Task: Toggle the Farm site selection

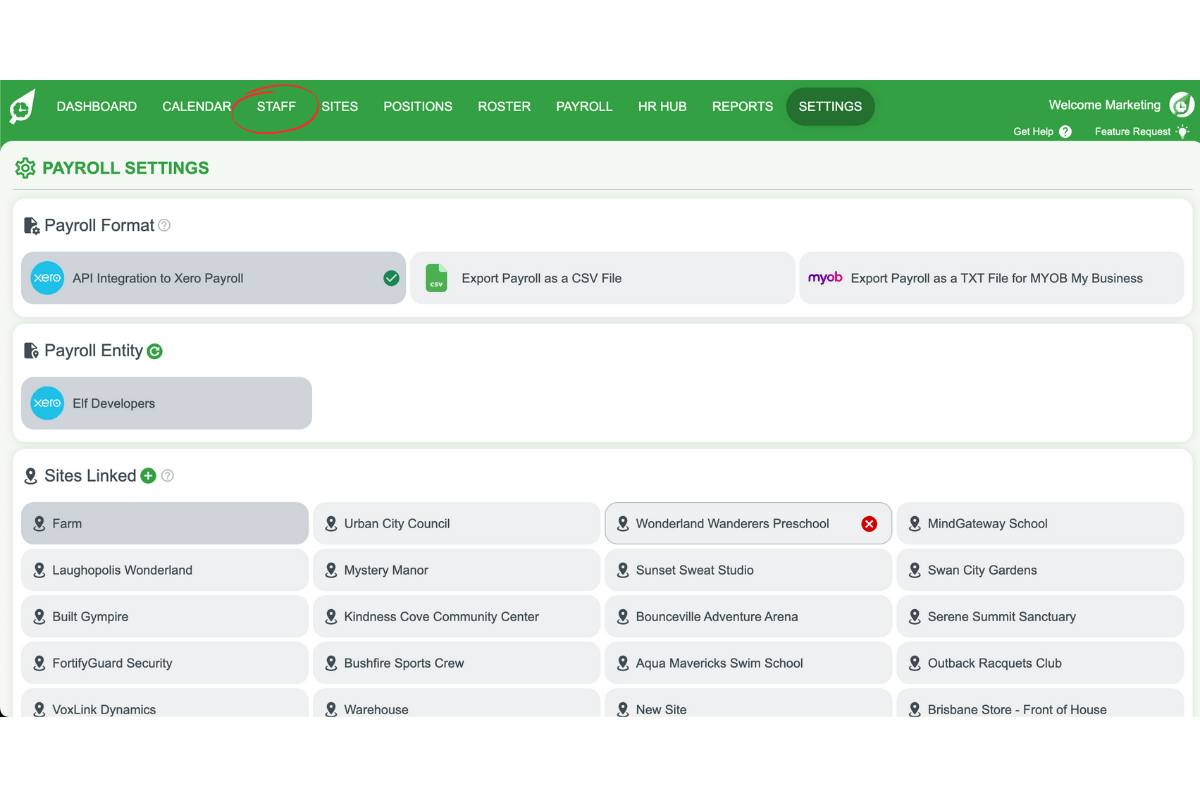Action: pyautogui.click(x=164, y=523)
